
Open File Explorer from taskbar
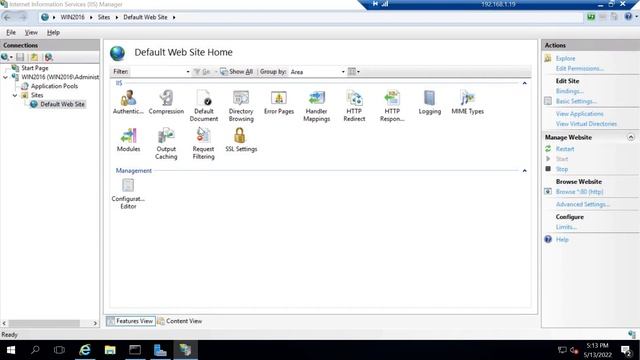point(110,350)
